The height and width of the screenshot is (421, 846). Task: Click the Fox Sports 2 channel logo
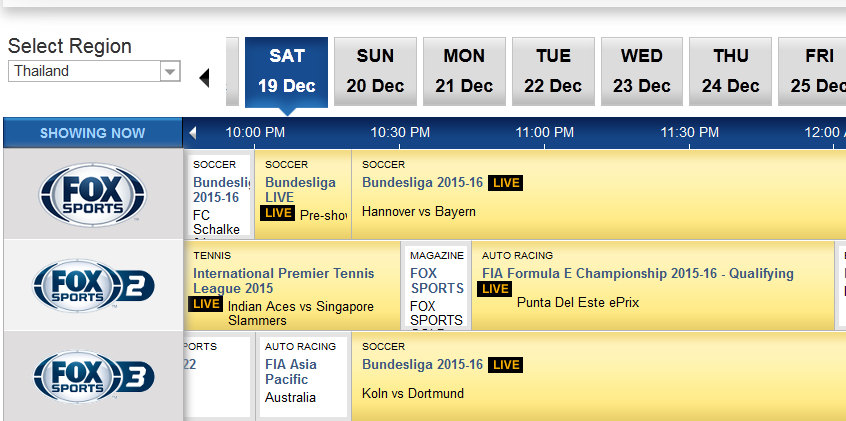click(92, 285)
